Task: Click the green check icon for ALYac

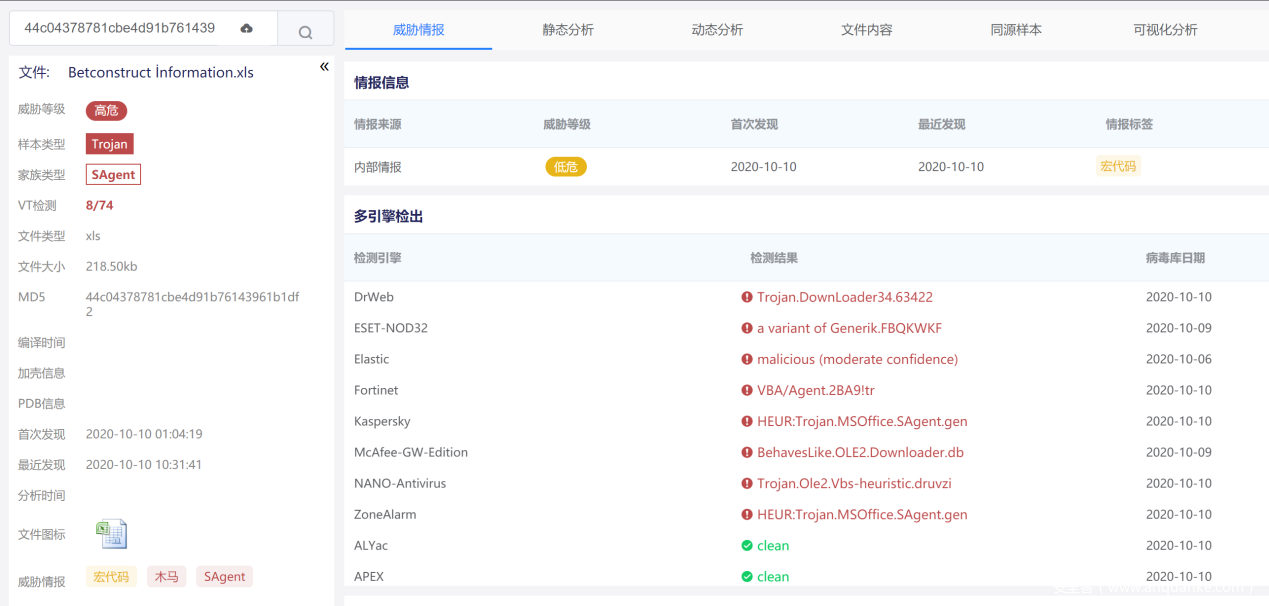Action: (x=746, y=545)
